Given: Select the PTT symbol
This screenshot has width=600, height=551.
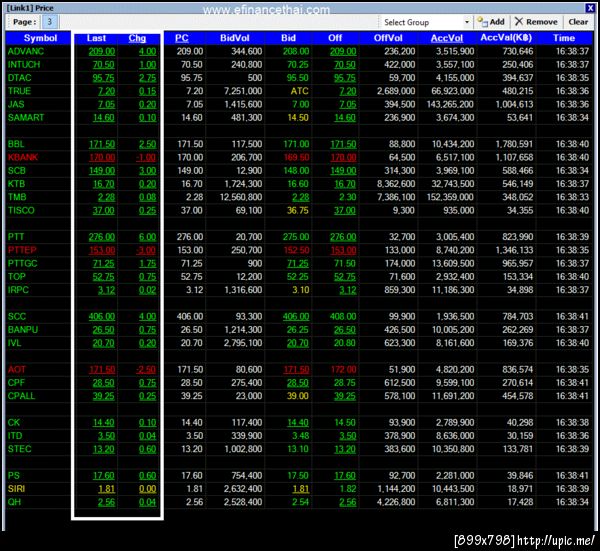Looking at the screenshot, I should coord(16,237).
